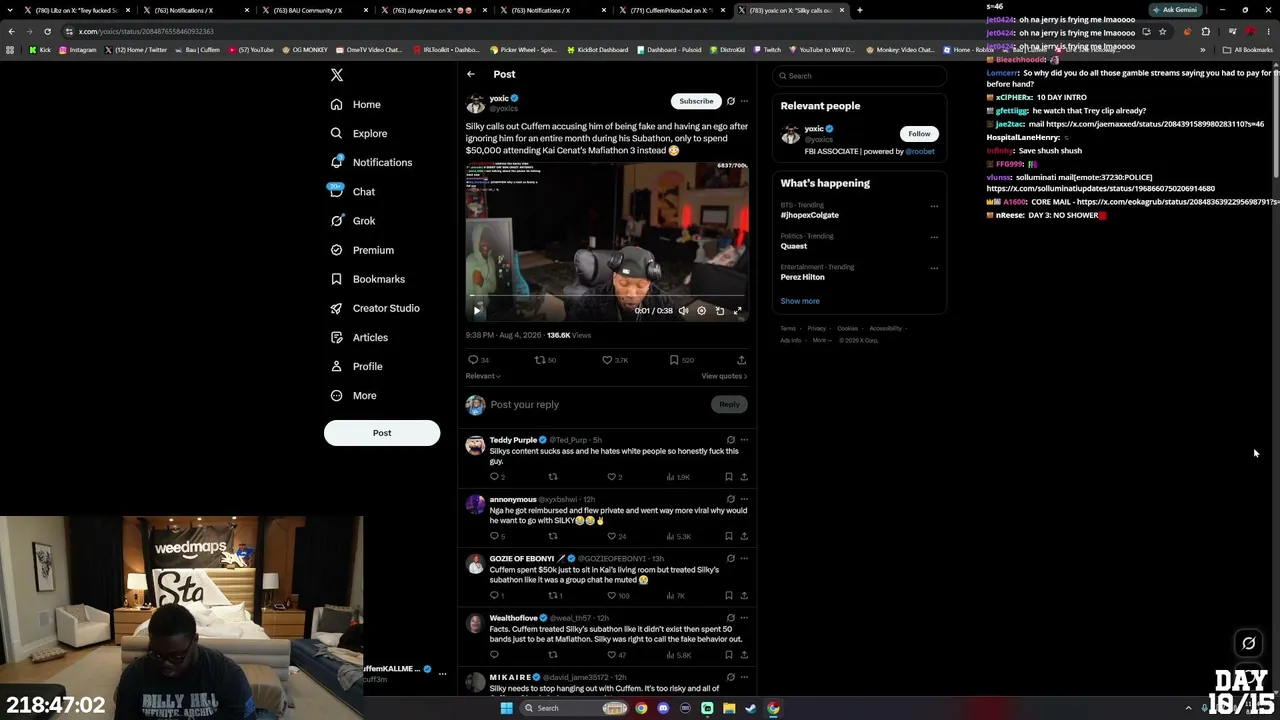The width and height of the screenshot is (1280, 720).
Task: Open Grok in the X sidebar
Action: [x=352, y=221]
